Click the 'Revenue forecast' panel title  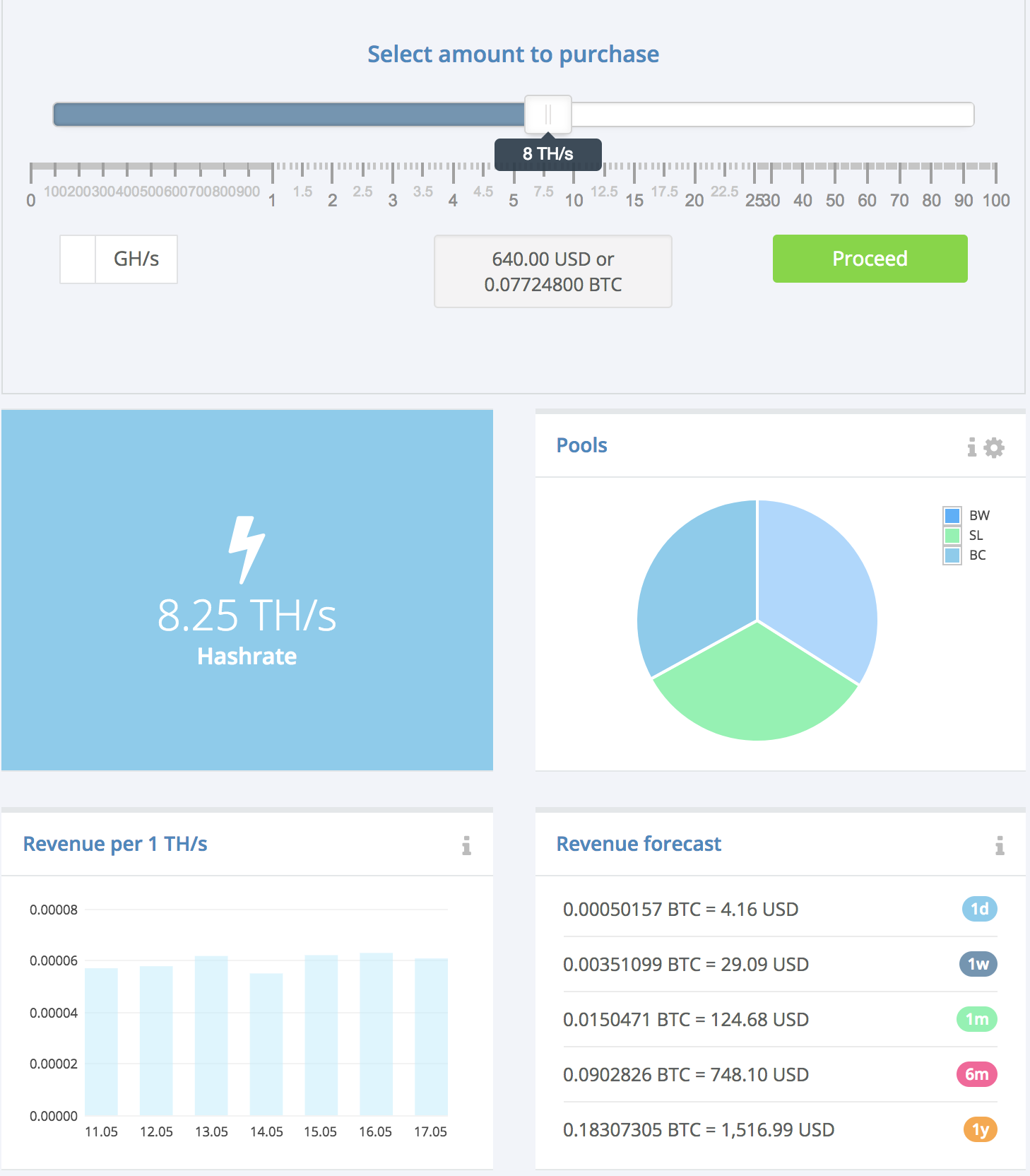639,844
